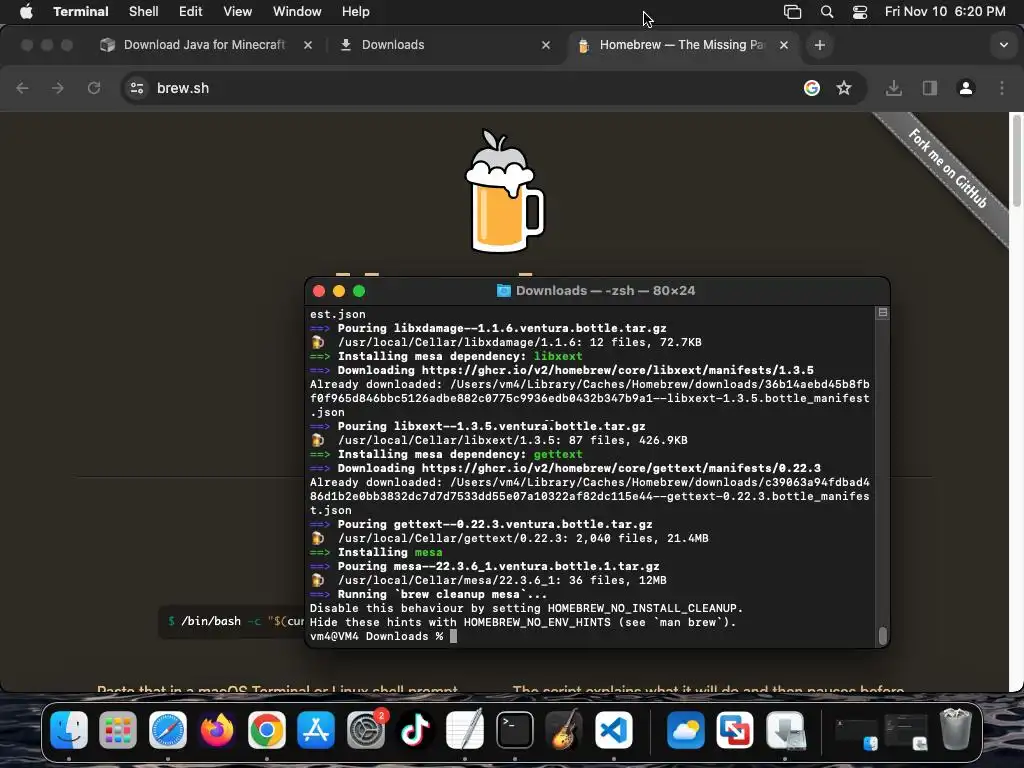Open the Chrome three-dot menu
1024x768 pixels.
click(1002, 88)
